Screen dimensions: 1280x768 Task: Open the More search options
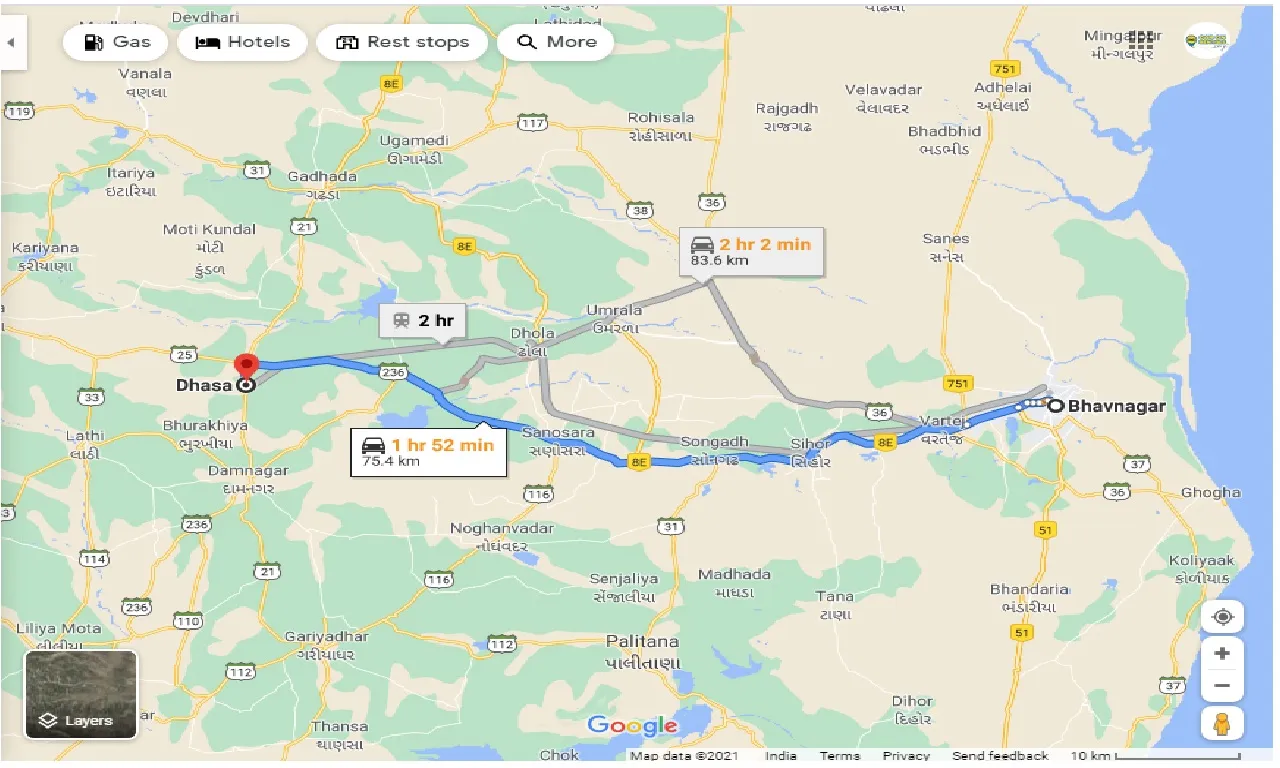(x=556, y=42)
